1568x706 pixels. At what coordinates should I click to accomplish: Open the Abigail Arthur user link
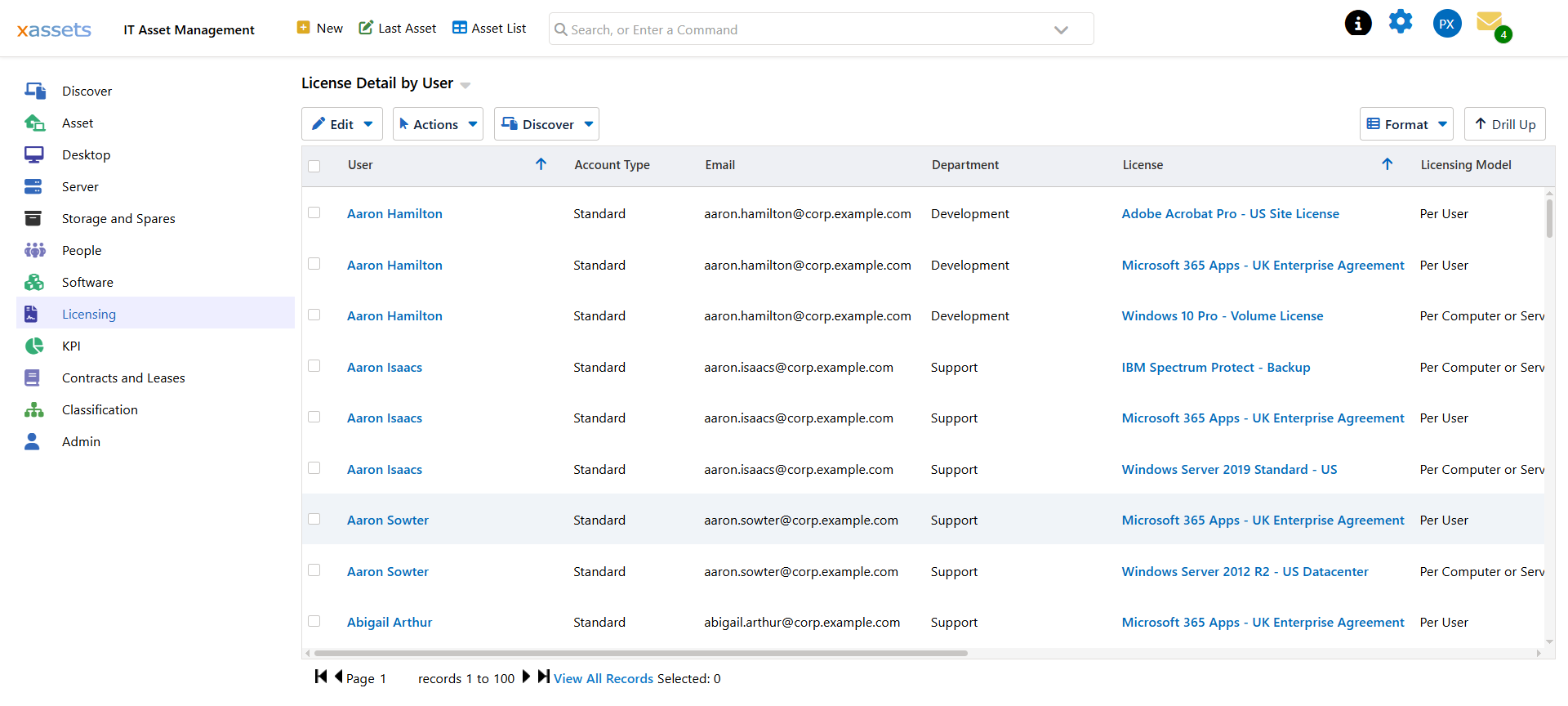(x=390, y=622)
